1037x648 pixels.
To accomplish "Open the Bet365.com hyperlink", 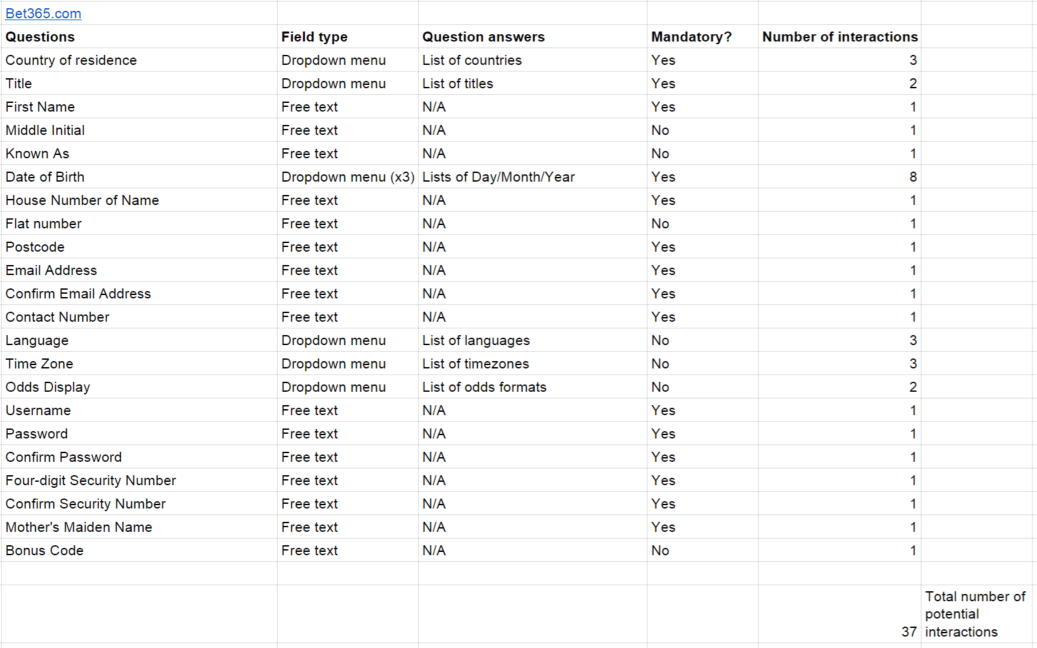I will click(43, 14).
